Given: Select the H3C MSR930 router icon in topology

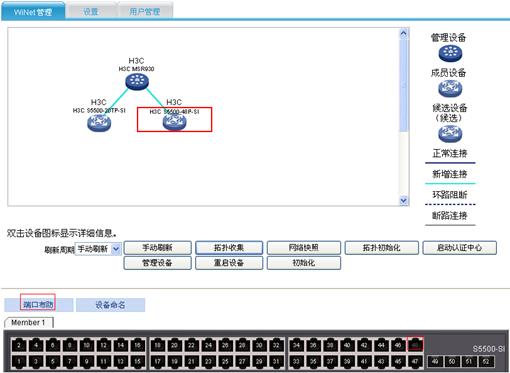Looking at the screenshot, I should click(x=137, y=82).
